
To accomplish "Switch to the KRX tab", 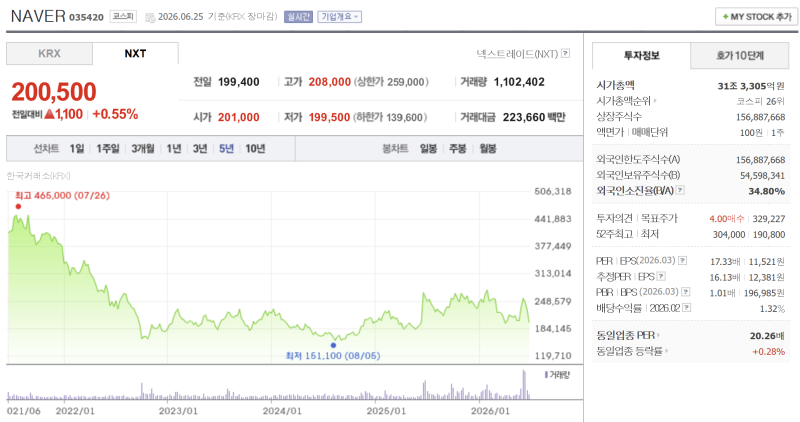I will point(49,54).
